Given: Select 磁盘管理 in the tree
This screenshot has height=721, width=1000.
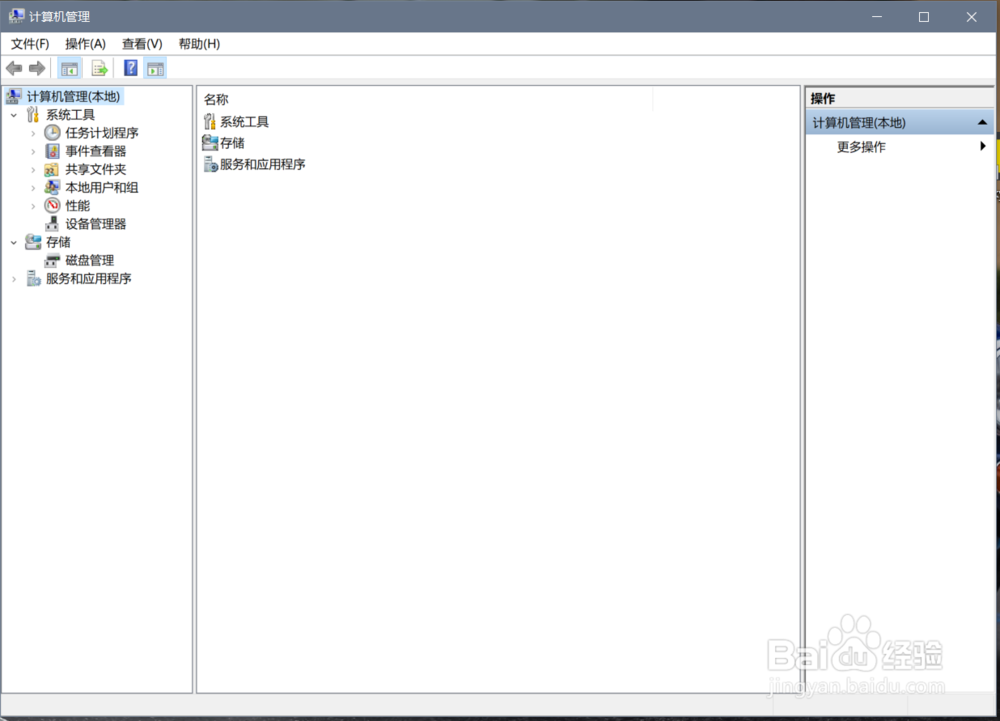Looking at the screenshot, I should coord(90,260).
